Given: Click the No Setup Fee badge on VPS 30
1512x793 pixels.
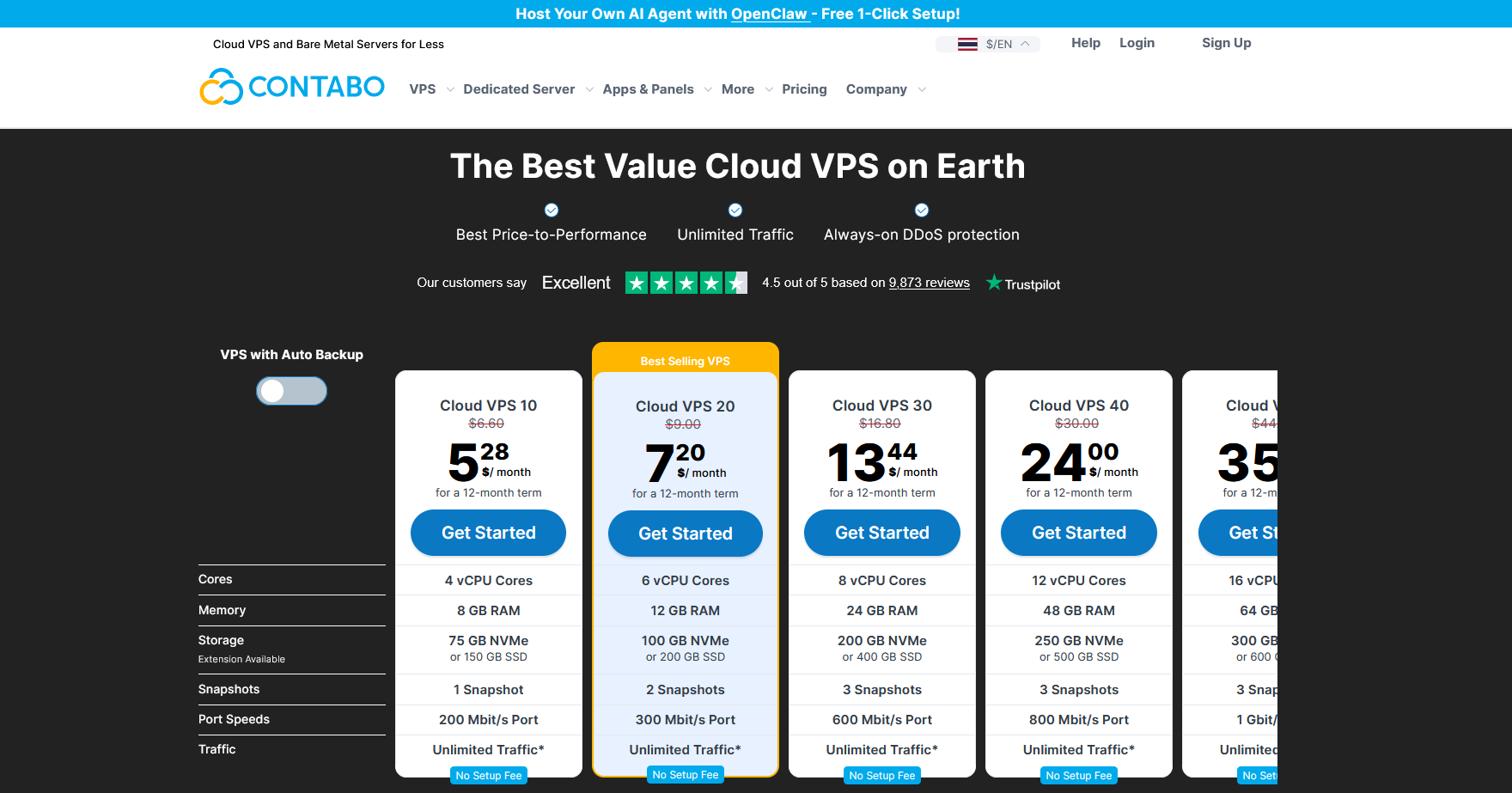Looking at the screenshot, I should tap(882, 776).
